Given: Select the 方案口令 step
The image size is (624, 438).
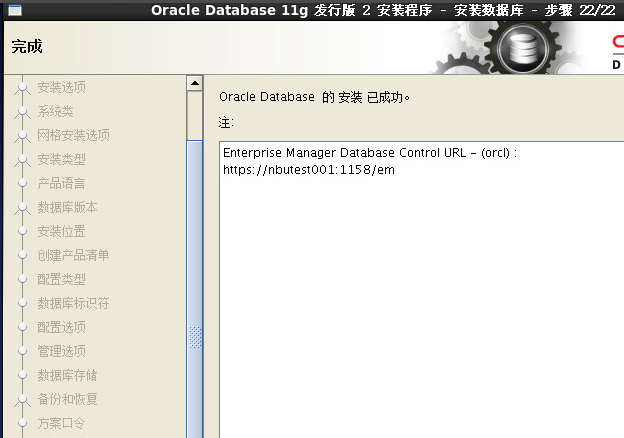Looking at the screenshot, I should 61,423.
